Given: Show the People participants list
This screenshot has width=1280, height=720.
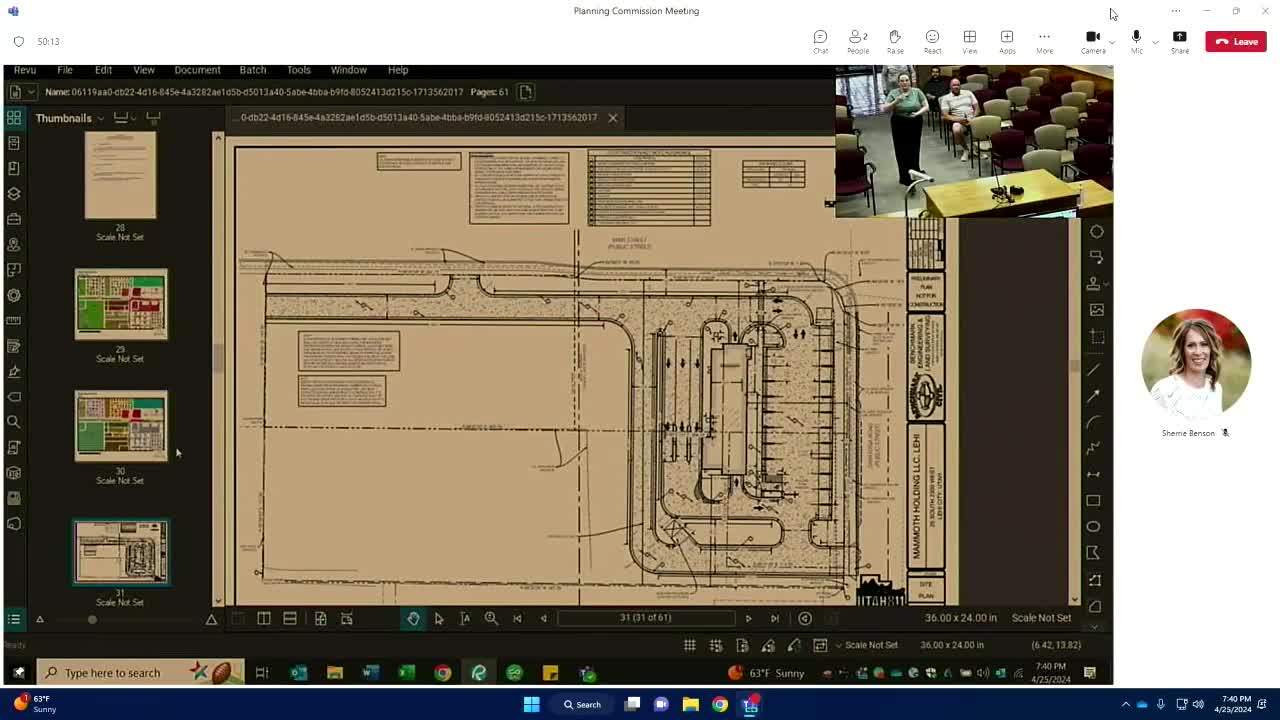Looking at the screenshot, I should (857, 41).
